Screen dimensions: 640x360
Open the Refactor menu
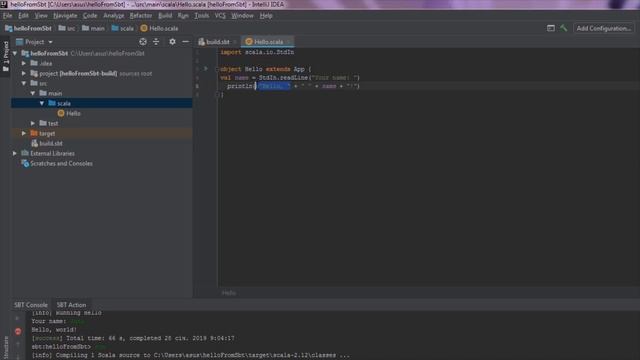click(141, 16)
